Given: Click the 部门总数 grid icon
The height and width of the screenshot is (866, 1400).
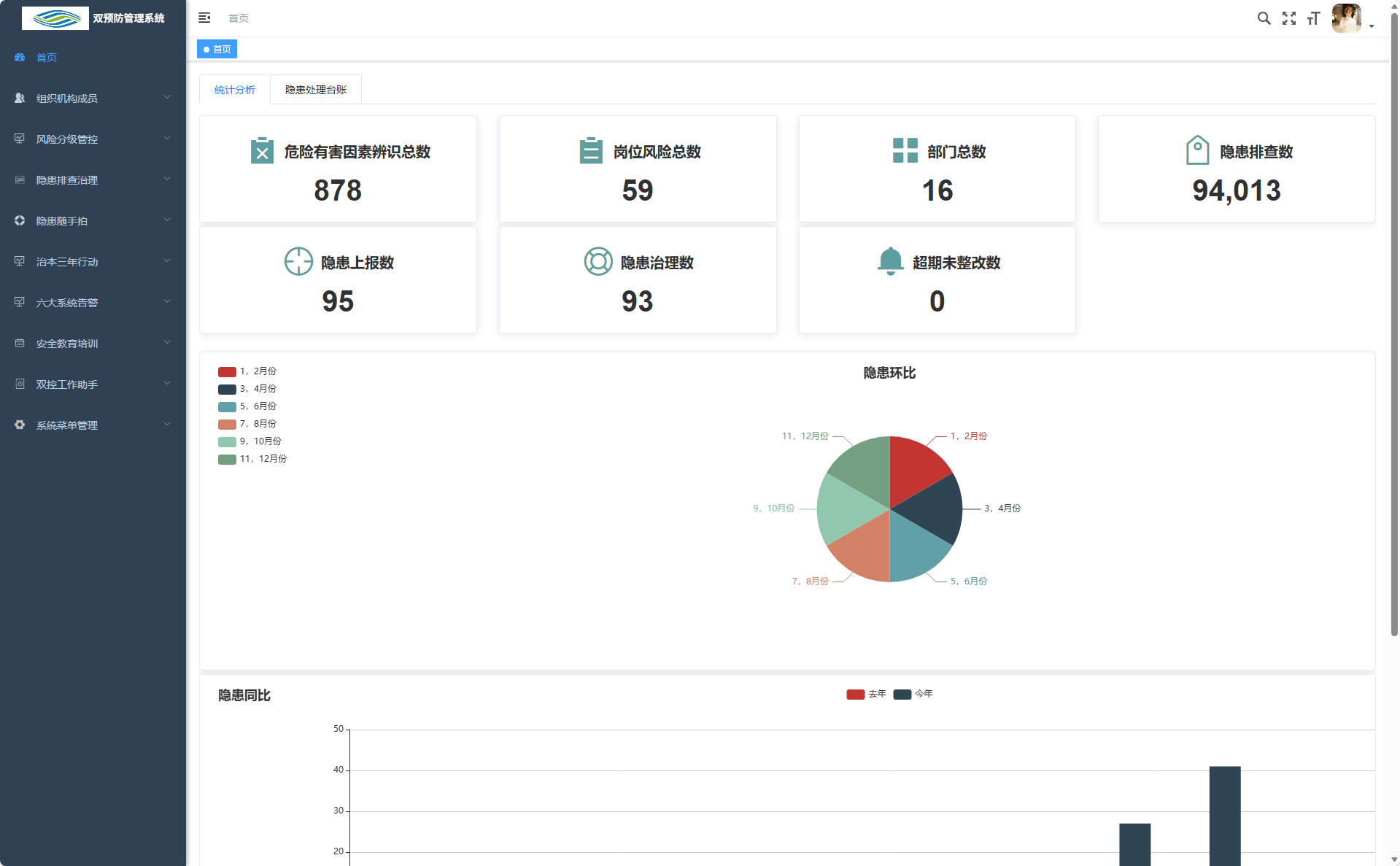Looking at the screenshot, I should [905, 151].
